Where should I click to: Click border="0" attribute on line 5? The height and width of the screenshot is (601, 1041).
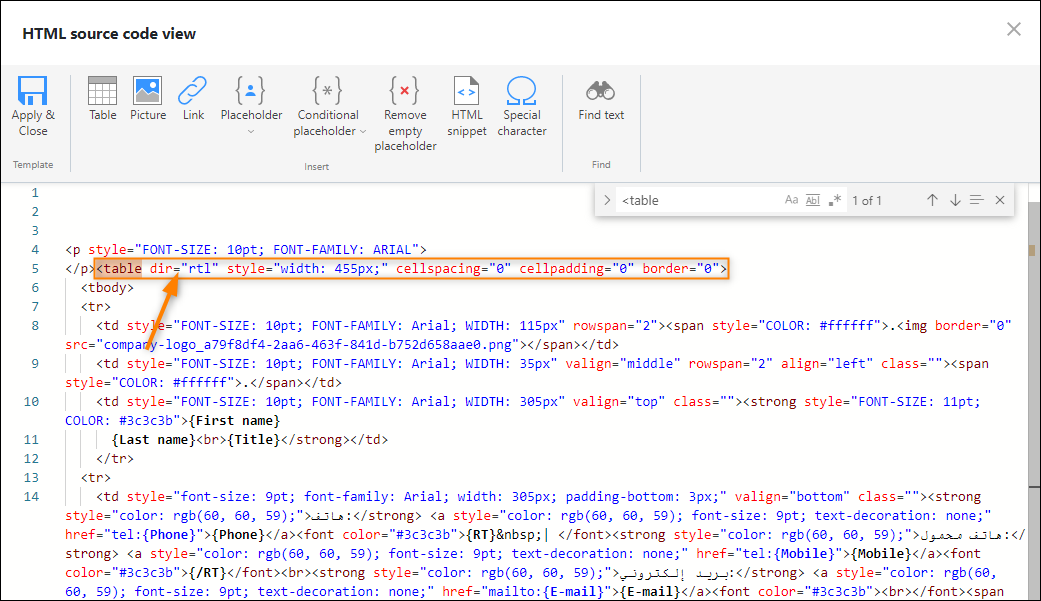click(x=681, y=268)
